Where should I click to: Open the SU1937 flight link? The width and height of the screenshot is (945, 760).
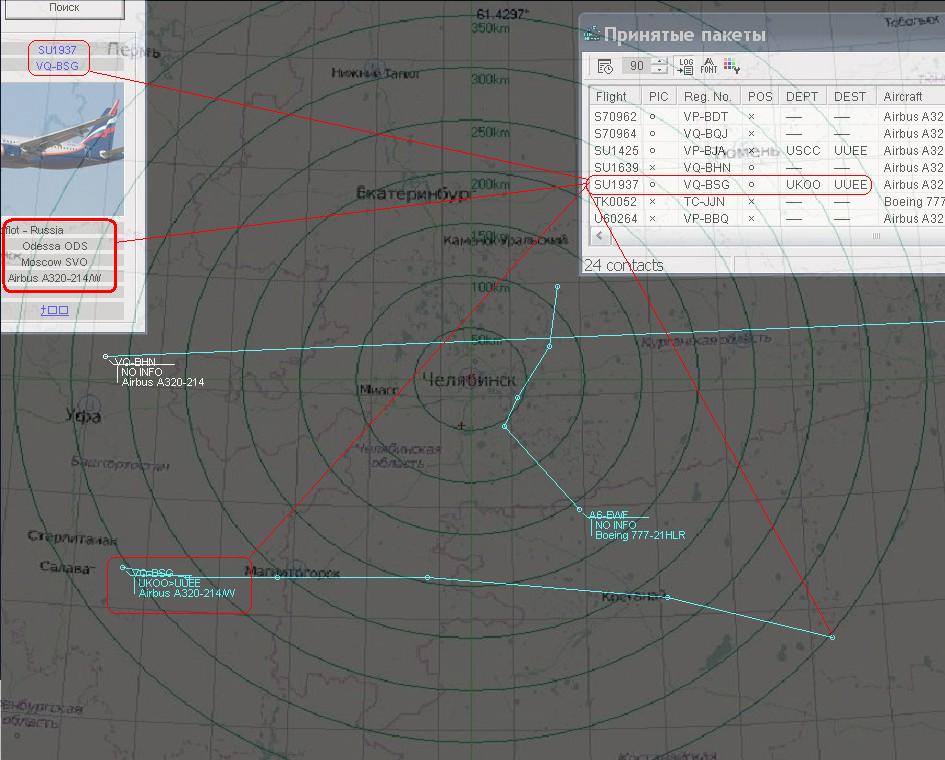(57, 49)
